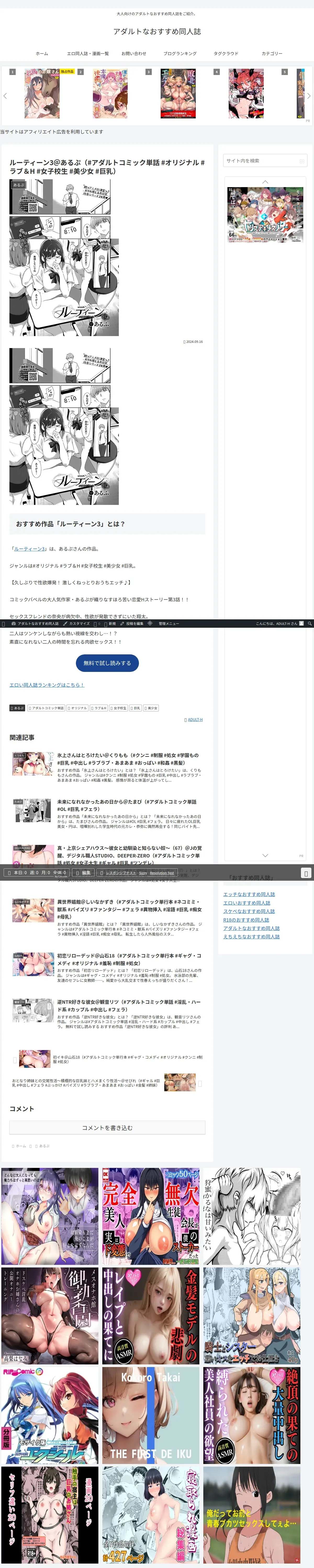Open アダルトなおすすめ同人誌 sidebar link
Viewport: 314px width, 1568px height.
point(251,928)
